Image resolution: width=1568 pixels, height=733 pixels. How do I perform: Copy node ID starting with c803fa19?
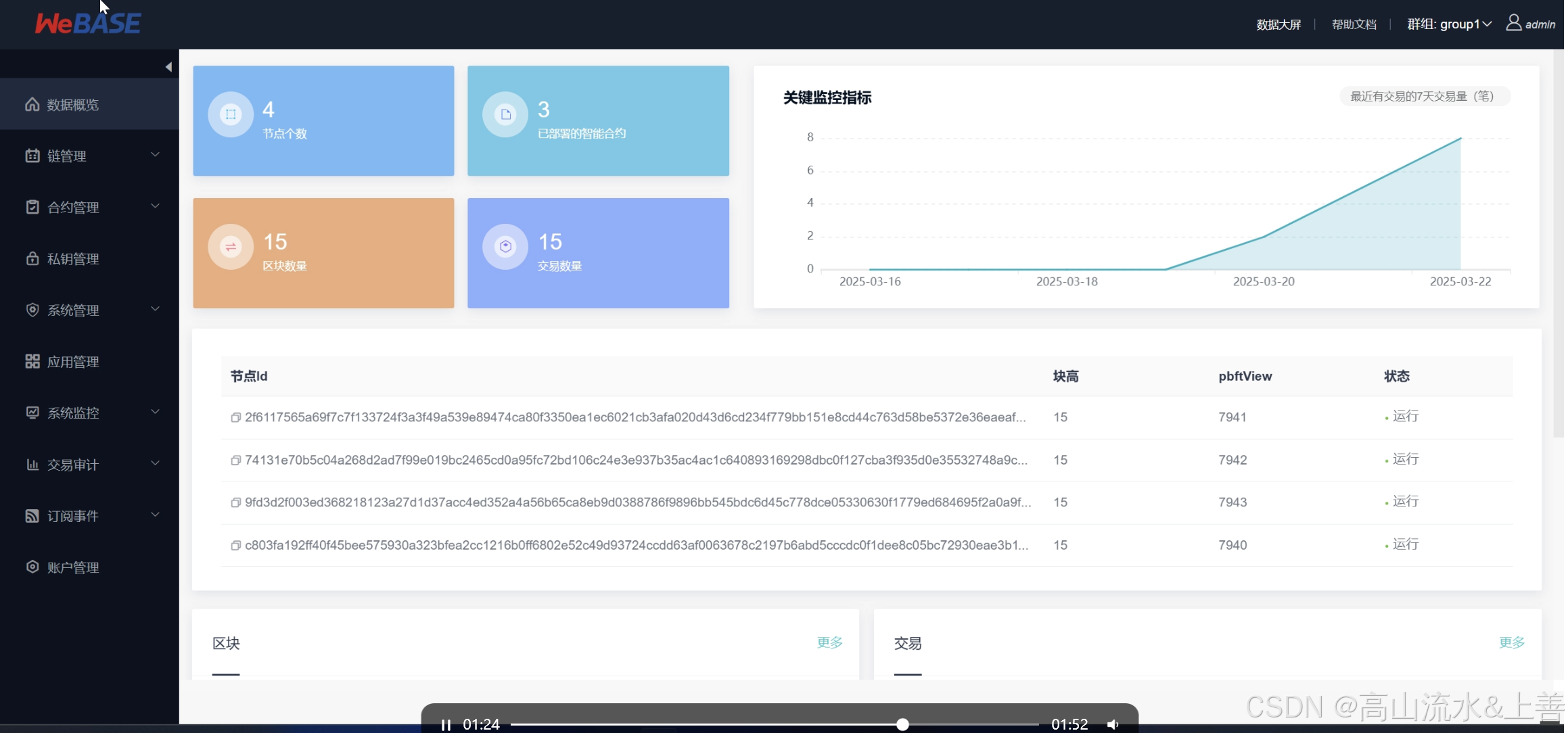(x=235, y=546)
